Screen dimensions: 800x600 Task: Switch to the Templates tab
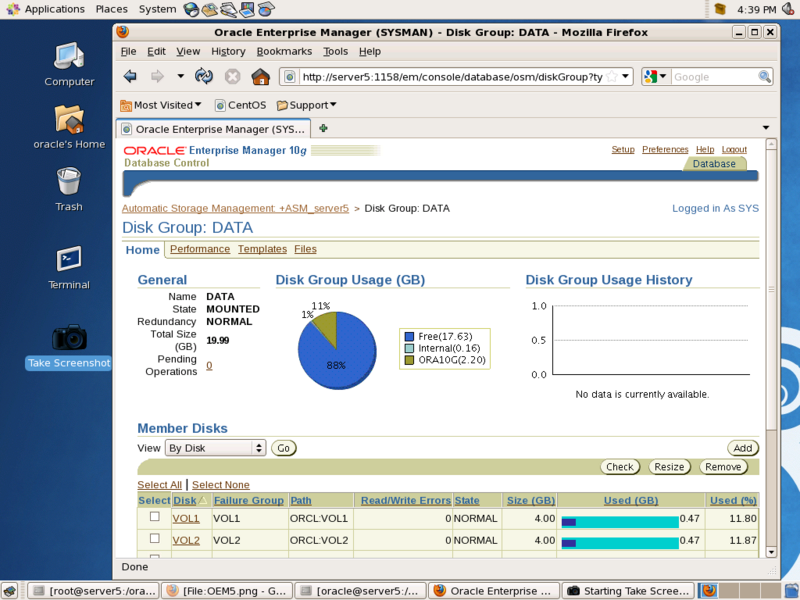point(262,249)
